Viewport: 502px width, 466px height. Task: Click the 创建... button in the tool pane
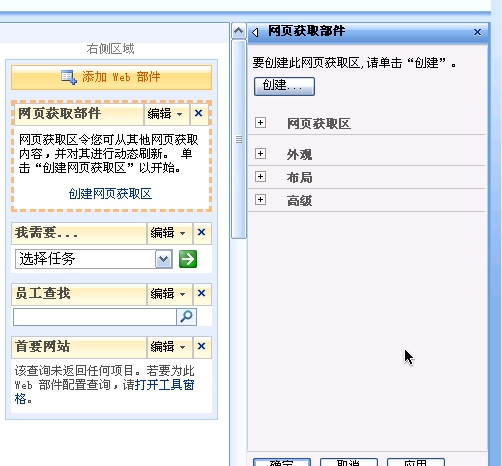[284, 86]
